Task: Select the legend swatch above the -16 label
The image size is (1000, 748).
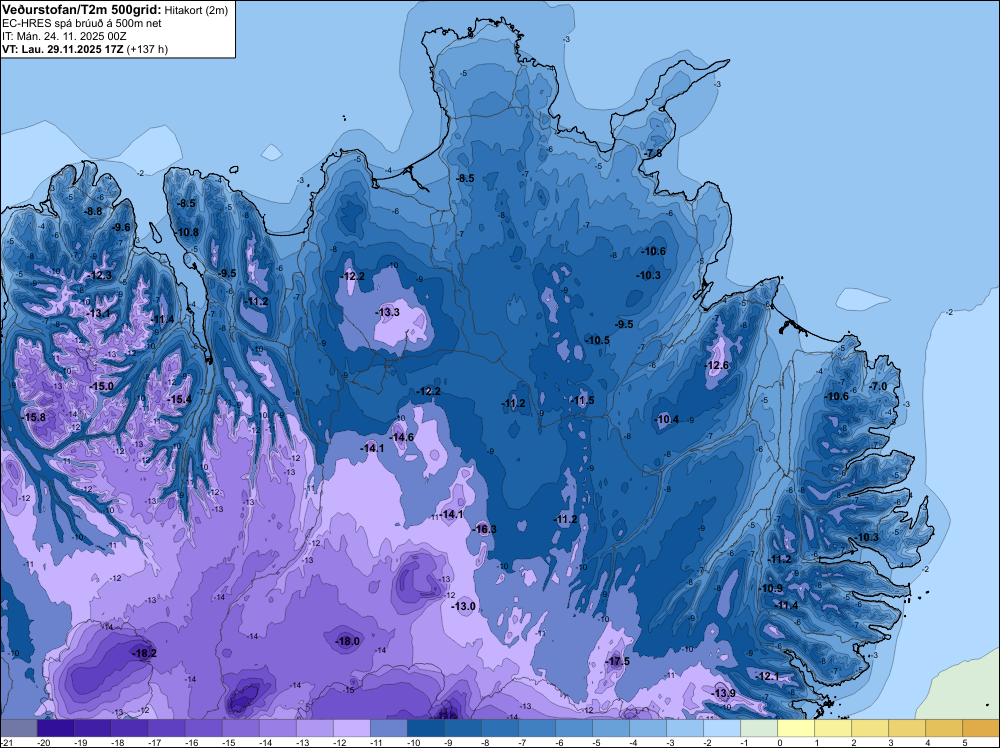Action: click(203, 728)
